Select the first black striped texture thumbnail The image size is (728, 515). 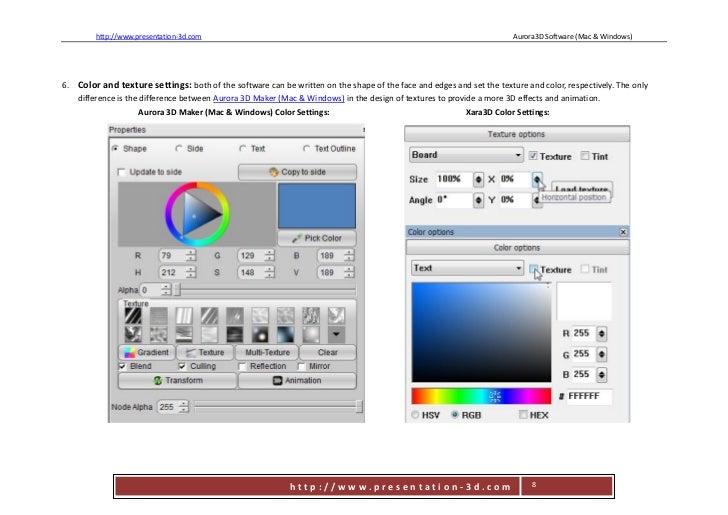[x=133, y=316]
